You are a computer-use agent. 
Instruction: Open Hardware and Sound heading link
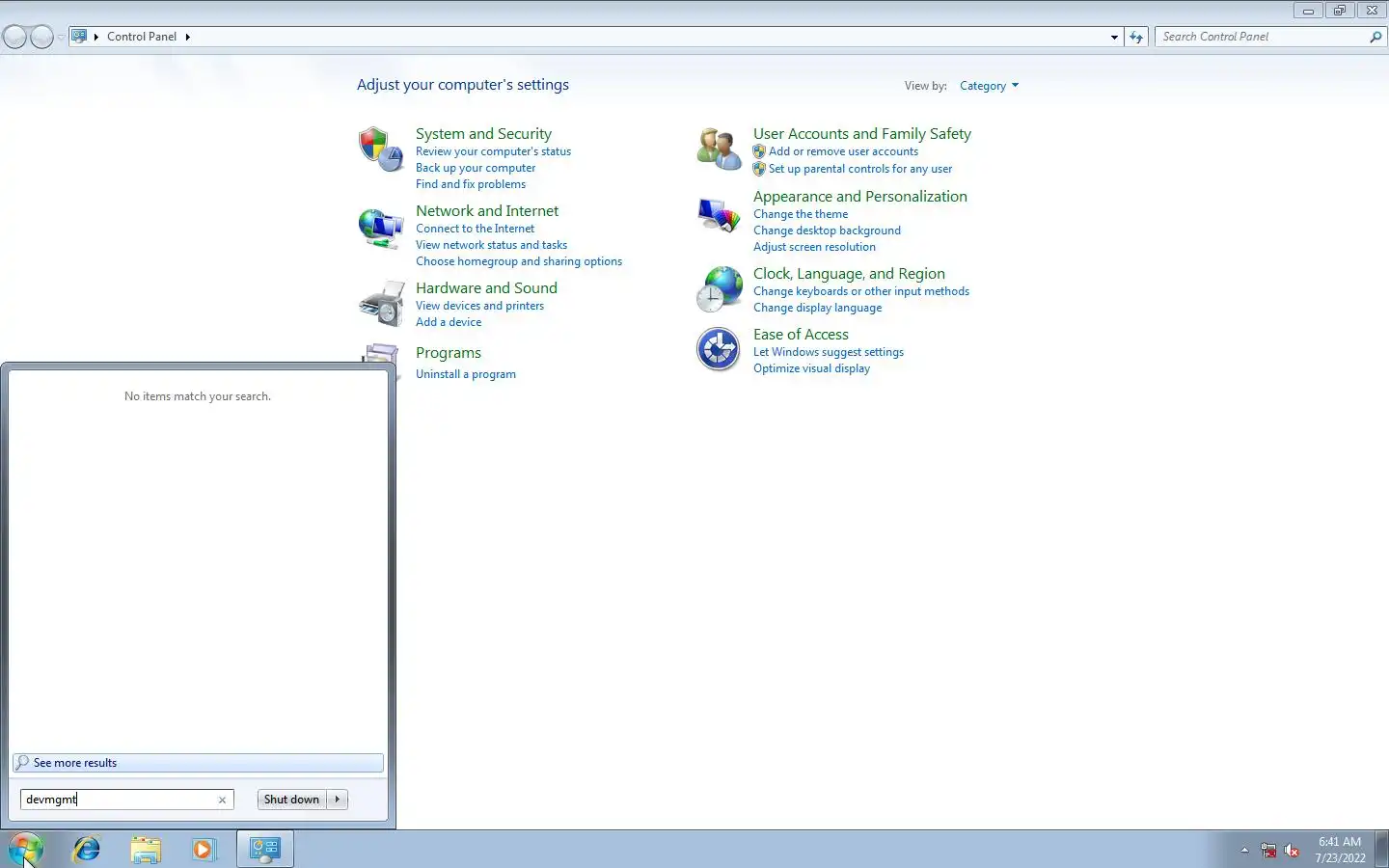pyautogui.click(x=486, y=288)
